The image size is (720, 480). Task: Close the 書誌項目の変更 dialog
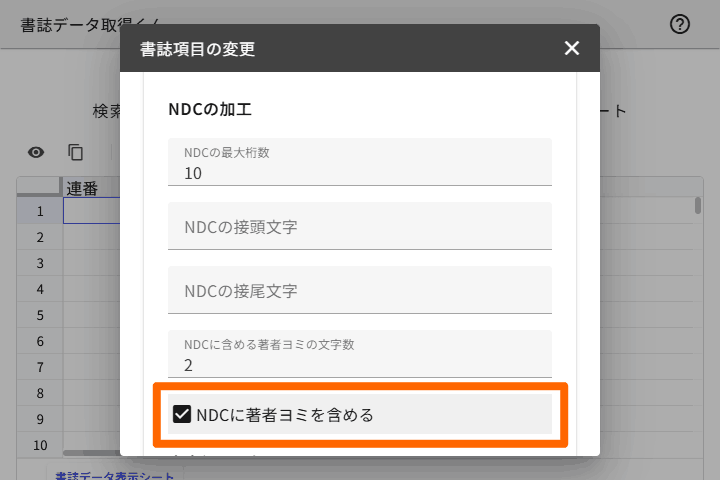point(572,48)
